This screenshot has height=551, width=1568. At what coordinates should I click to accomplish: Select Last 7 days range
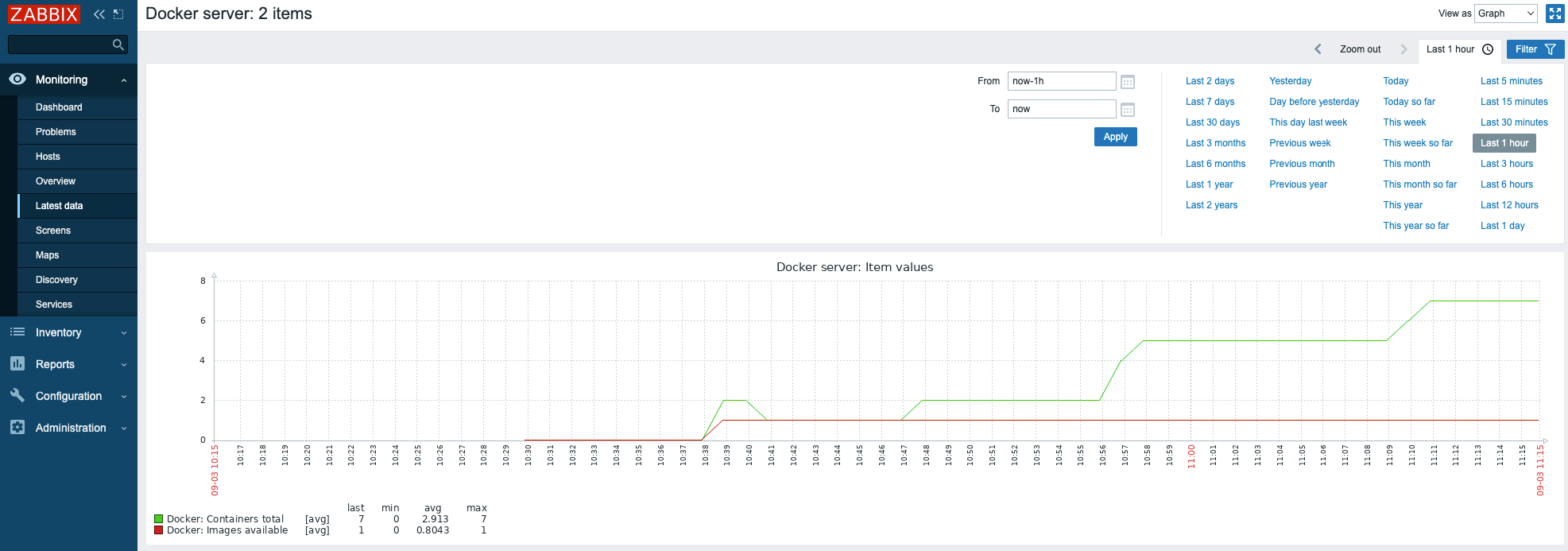1210,102
